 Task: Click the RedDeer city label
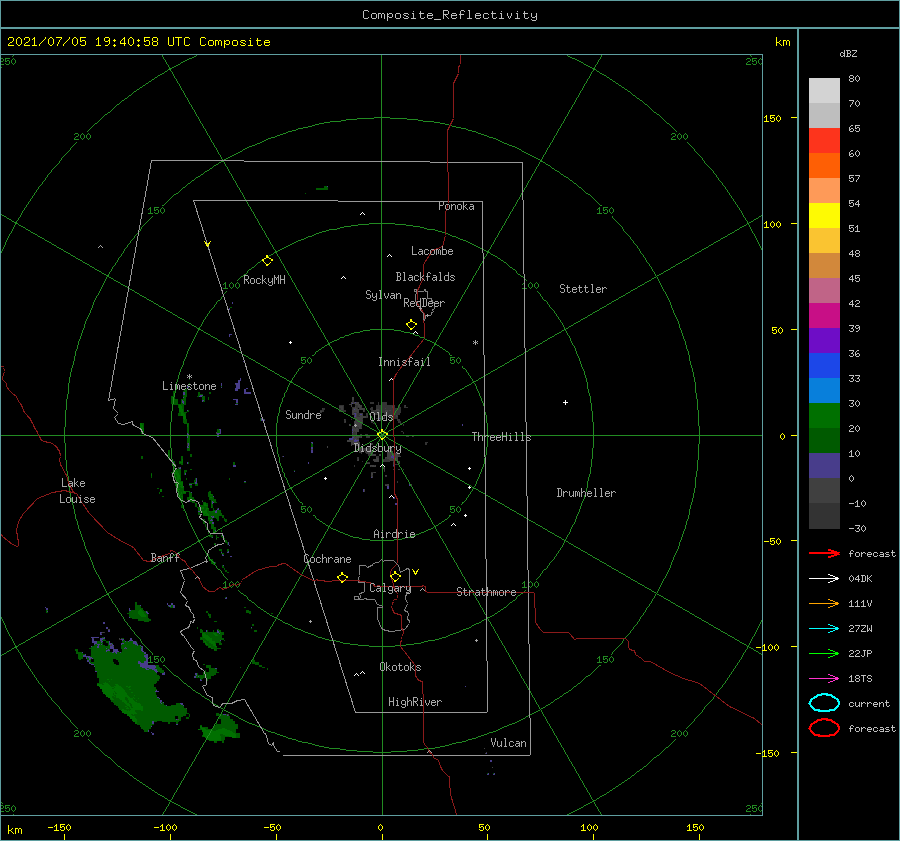click(424, 303)
